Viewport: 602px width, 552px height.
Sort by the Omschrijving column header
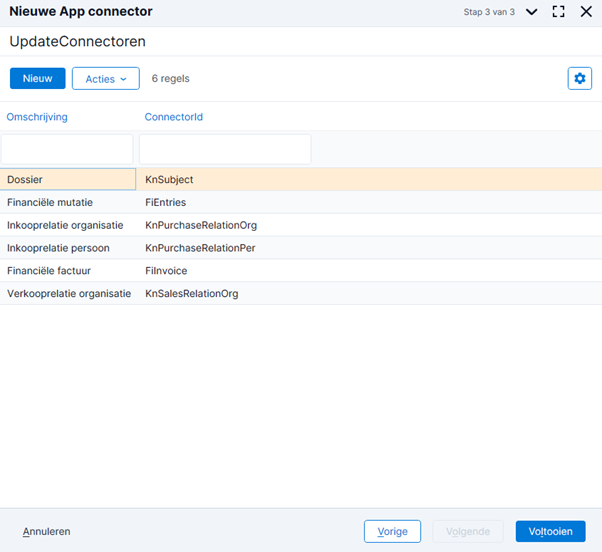click(37, 117)
